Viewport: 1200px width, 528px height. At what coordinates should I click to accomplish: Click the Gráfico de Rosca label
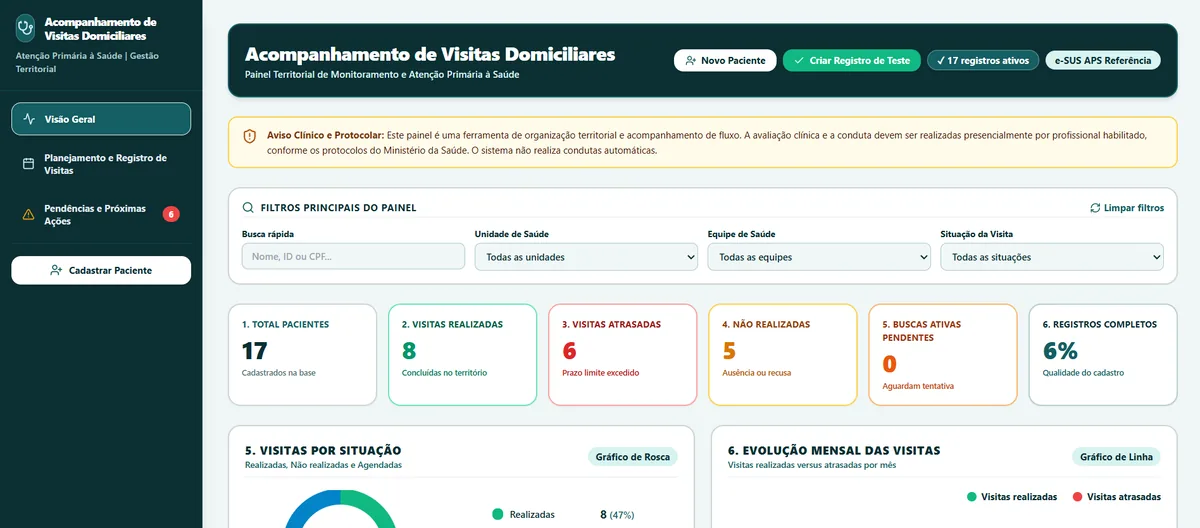click(632, 457)
